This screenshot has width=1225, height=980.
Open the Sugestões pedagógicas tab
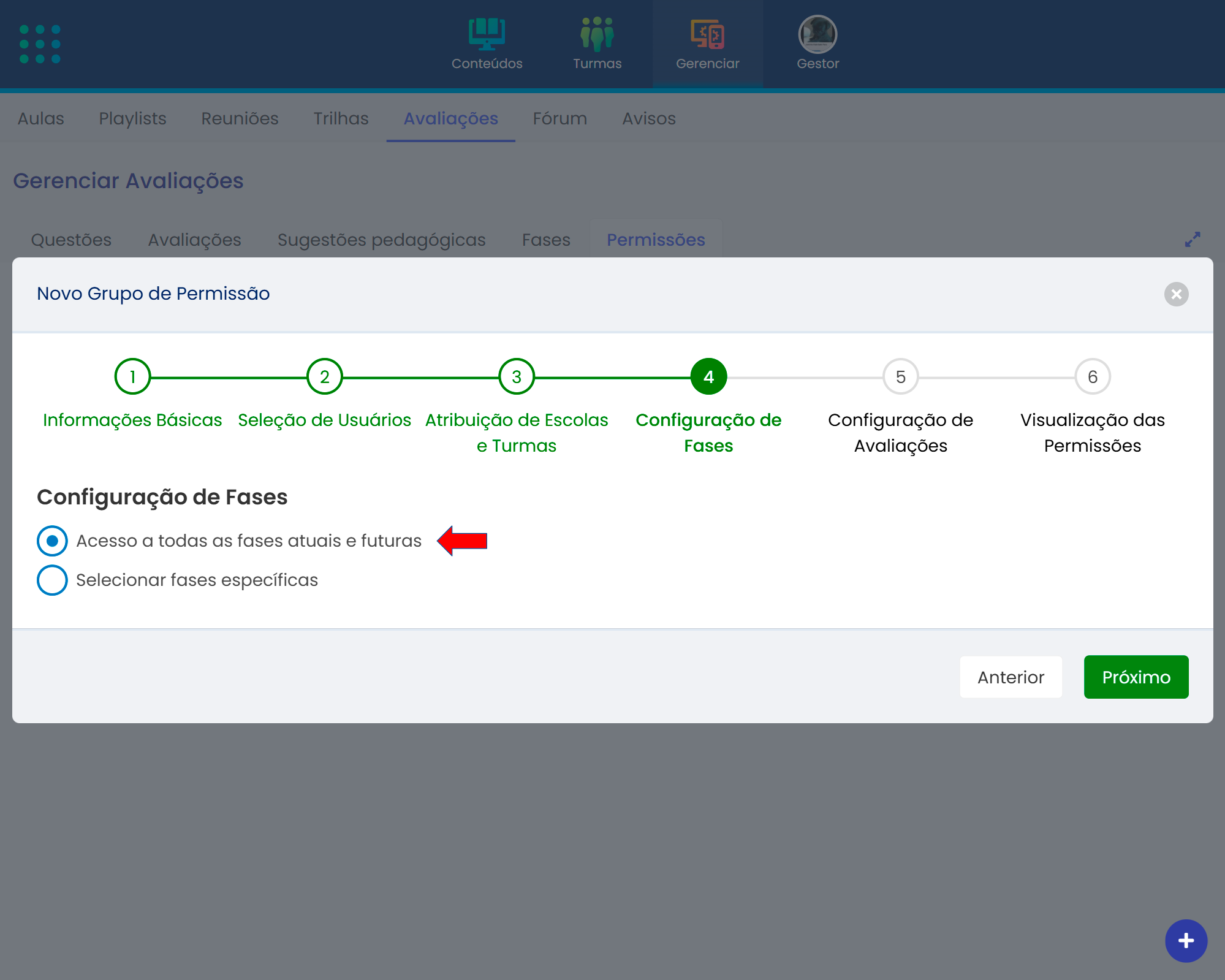coord(381,240)
